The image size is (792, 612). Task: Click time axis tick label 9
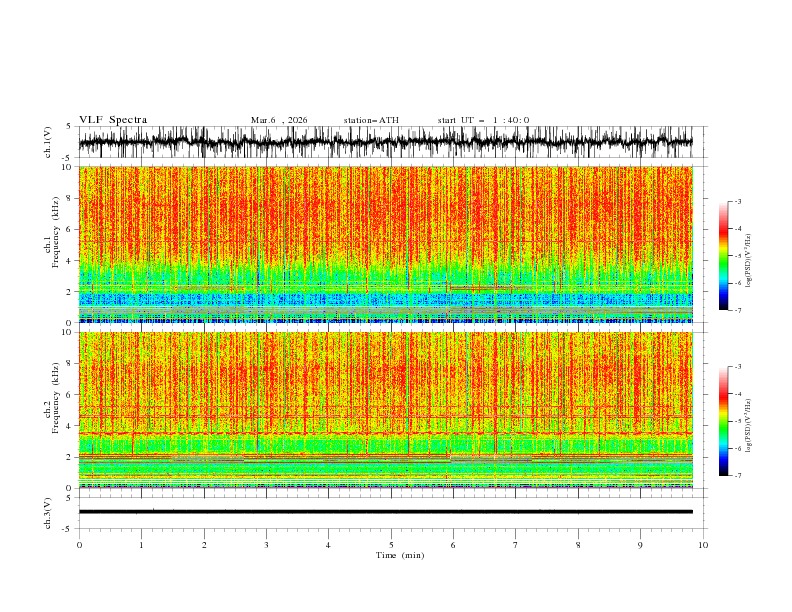tap(640, 545)
